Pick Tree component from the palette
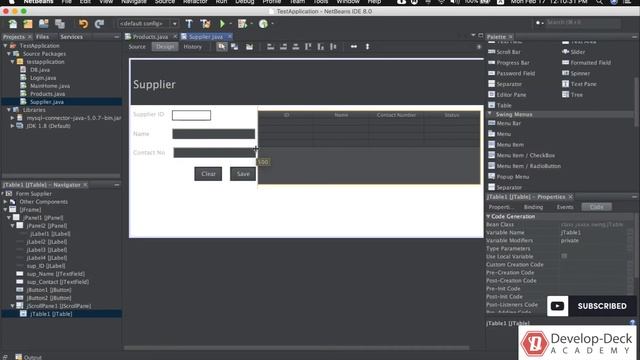The height and width of the screenshot is (360, 640). coord(572,95)
